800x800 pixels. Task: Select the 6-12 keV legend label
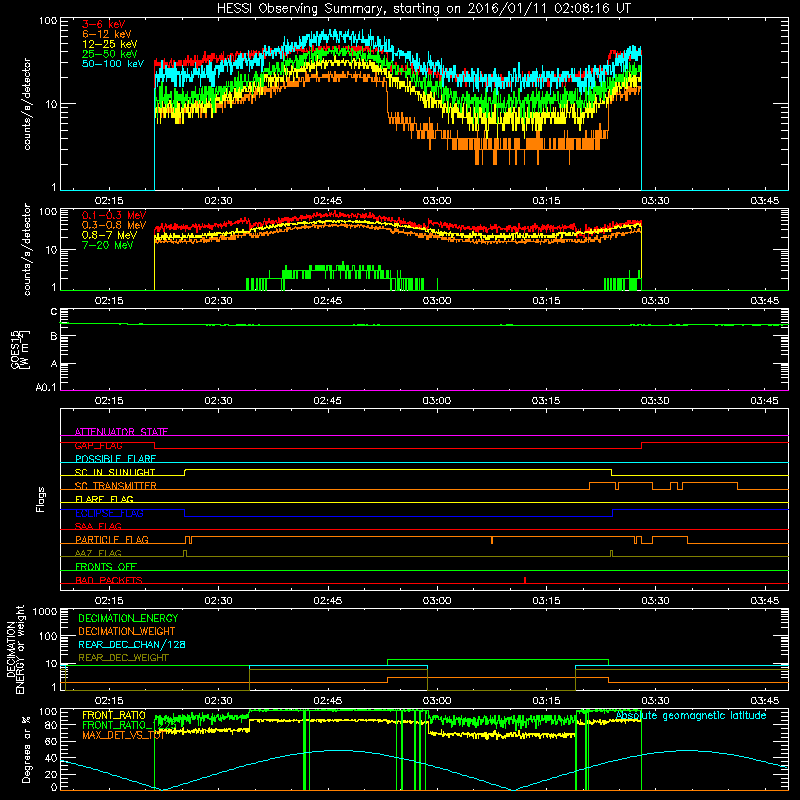point(107,34)
